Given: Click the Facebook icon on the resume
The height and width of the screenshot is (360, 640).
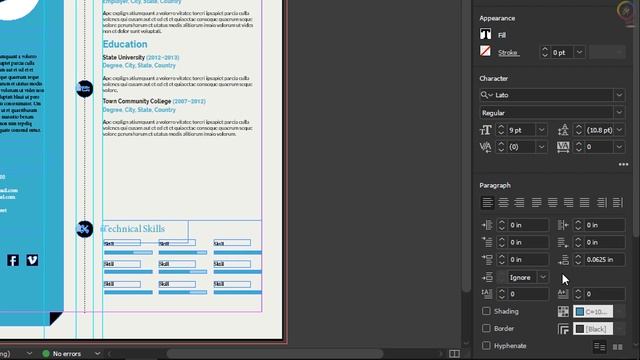Looking at the screenshot, I should click(13, 260).
